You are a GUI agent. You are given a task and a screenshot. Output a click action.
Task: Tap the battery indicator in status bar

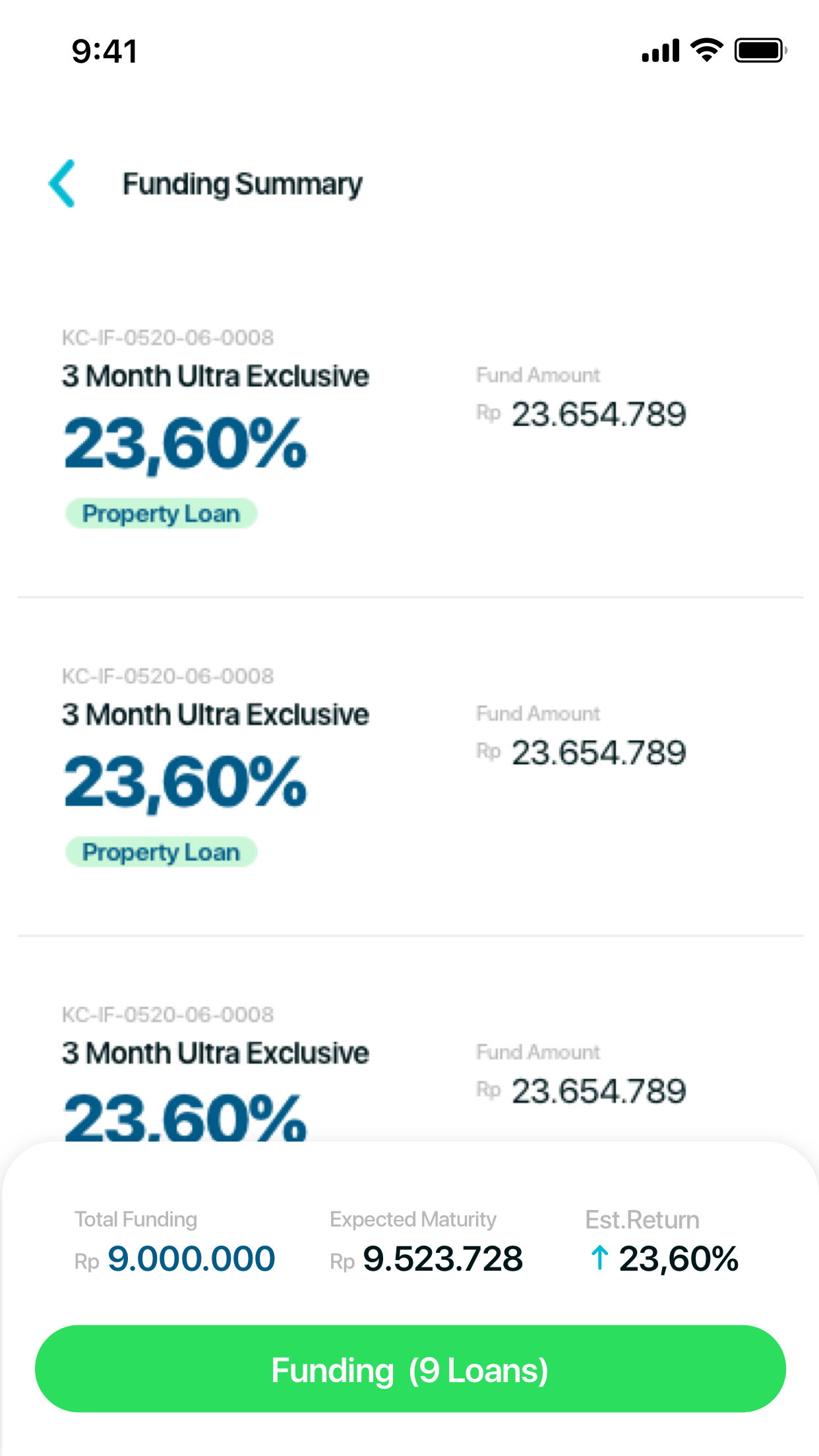point(761,50)
